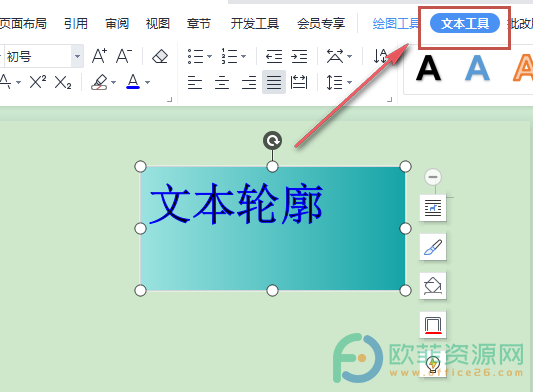Apply bullet list formatting
This screenshot has width=533, height=392.
pos(195,56)
